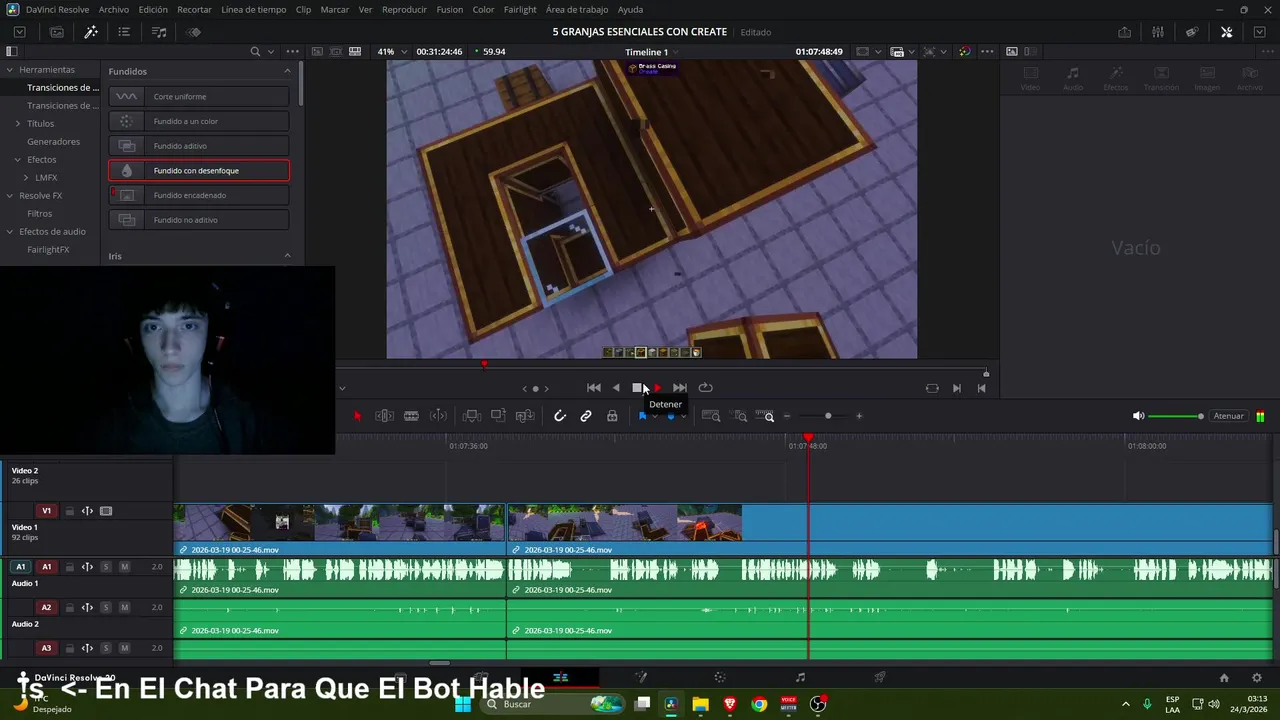Click the Quick Export icon
Screen dimensions: 1280x720
[x=1124, y=32]
